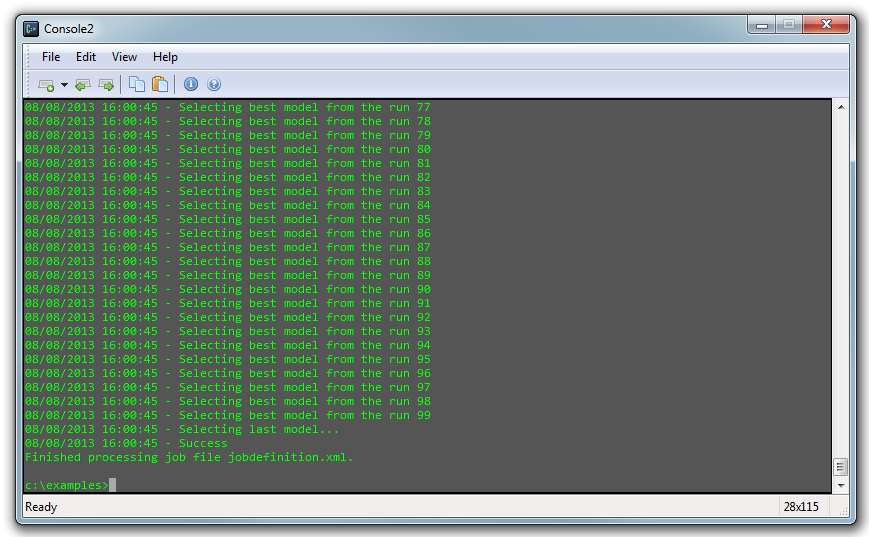The image size is (869, 537).
Task: Open the Help menu
Action: click(x=165, y=57)
